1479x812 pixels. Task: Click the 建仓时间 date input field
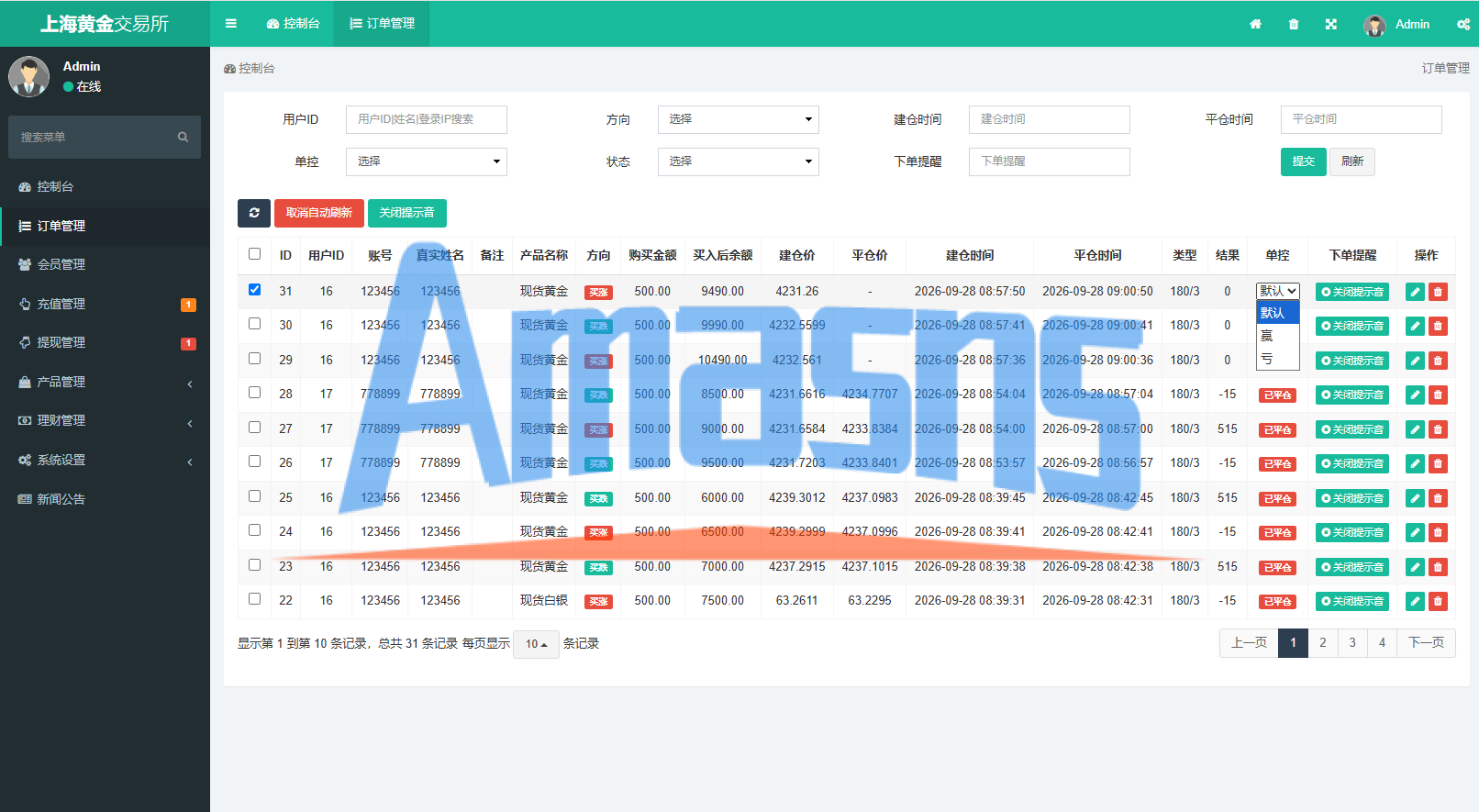[1049, 119]
